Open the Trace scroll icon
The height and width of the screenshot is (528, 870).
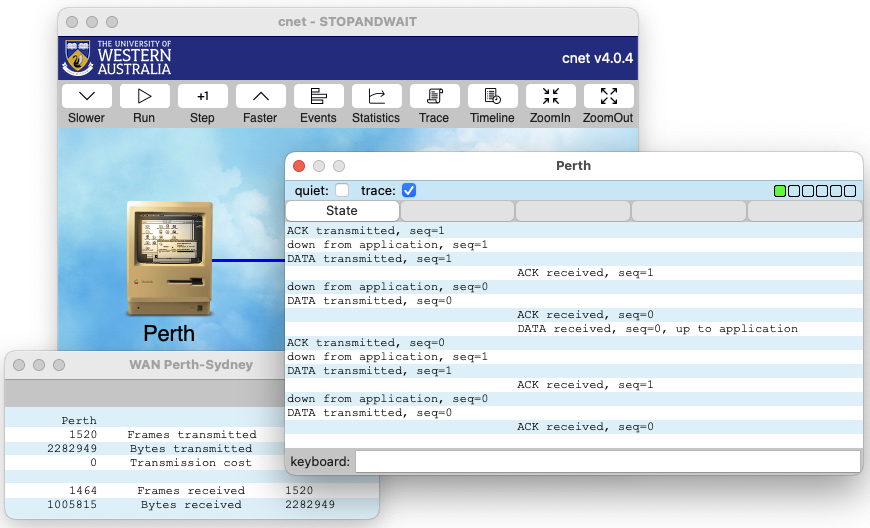(x=435, y=96)
